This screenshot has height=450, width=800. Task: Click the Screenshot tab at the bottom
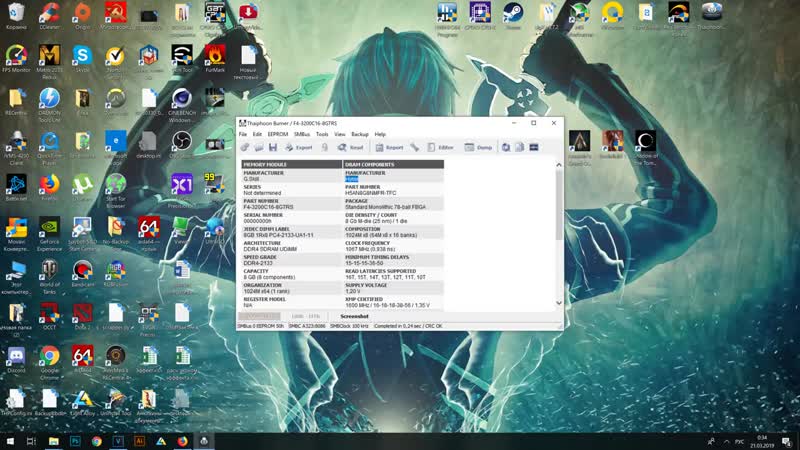coord(354,316)
